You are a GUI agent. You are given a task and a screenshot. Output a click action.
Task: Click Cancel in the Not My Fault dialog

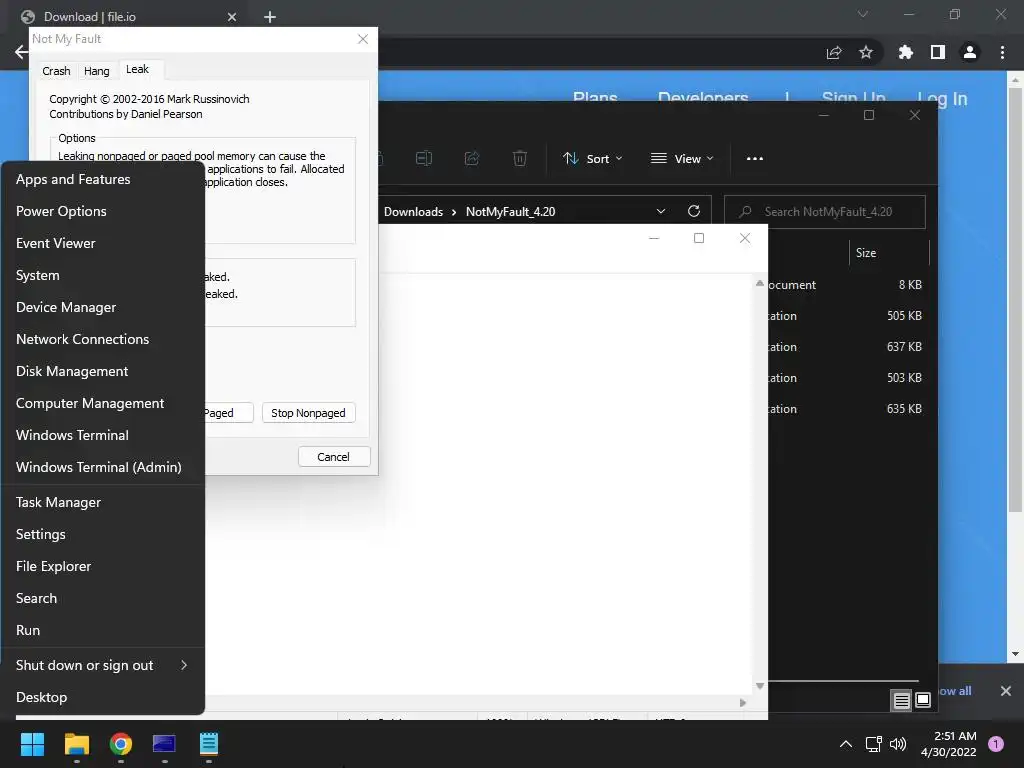coord(334,456)
